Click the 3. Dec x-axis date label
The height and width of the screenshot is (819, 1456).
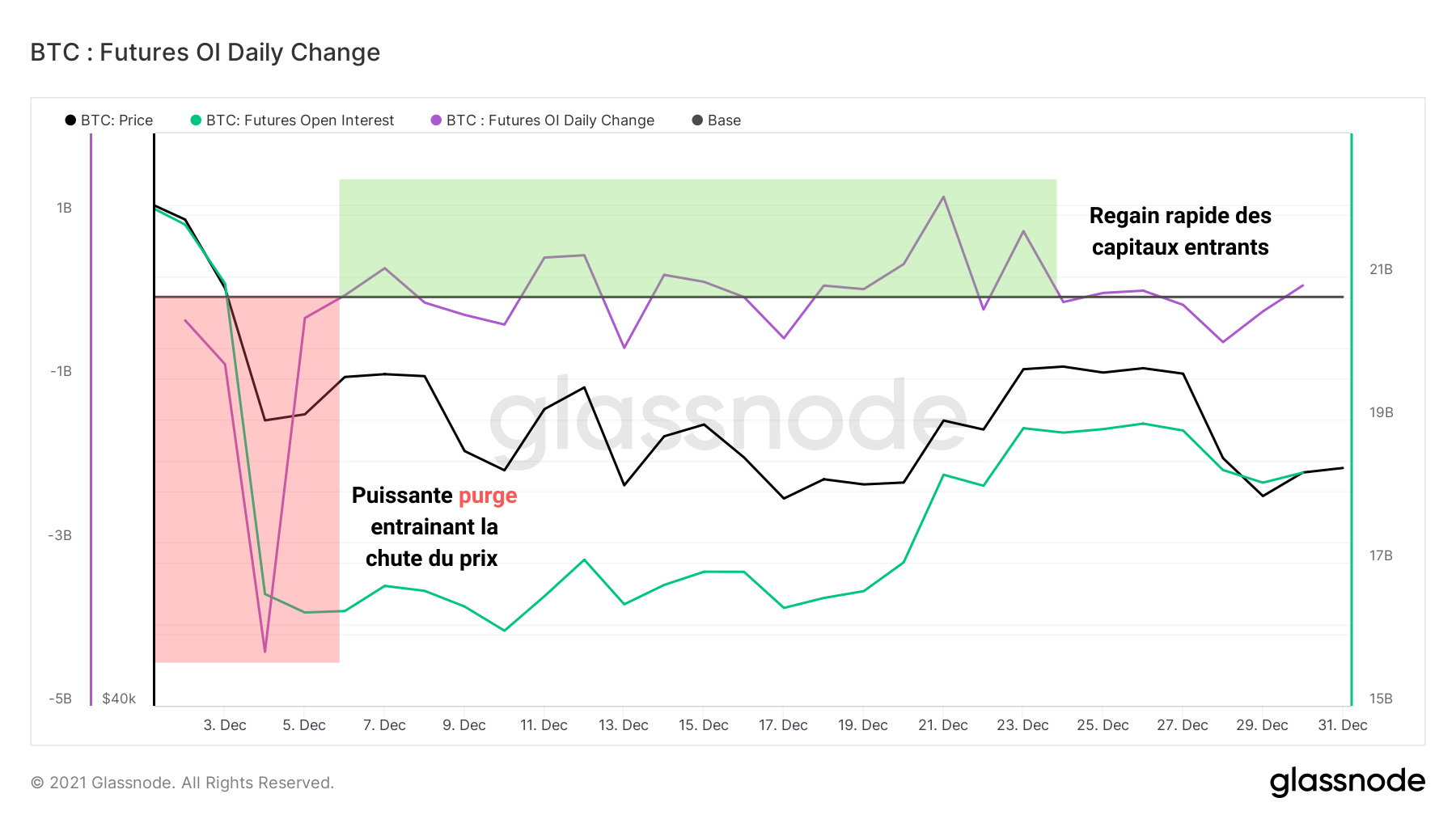click(x=225, y=725)
